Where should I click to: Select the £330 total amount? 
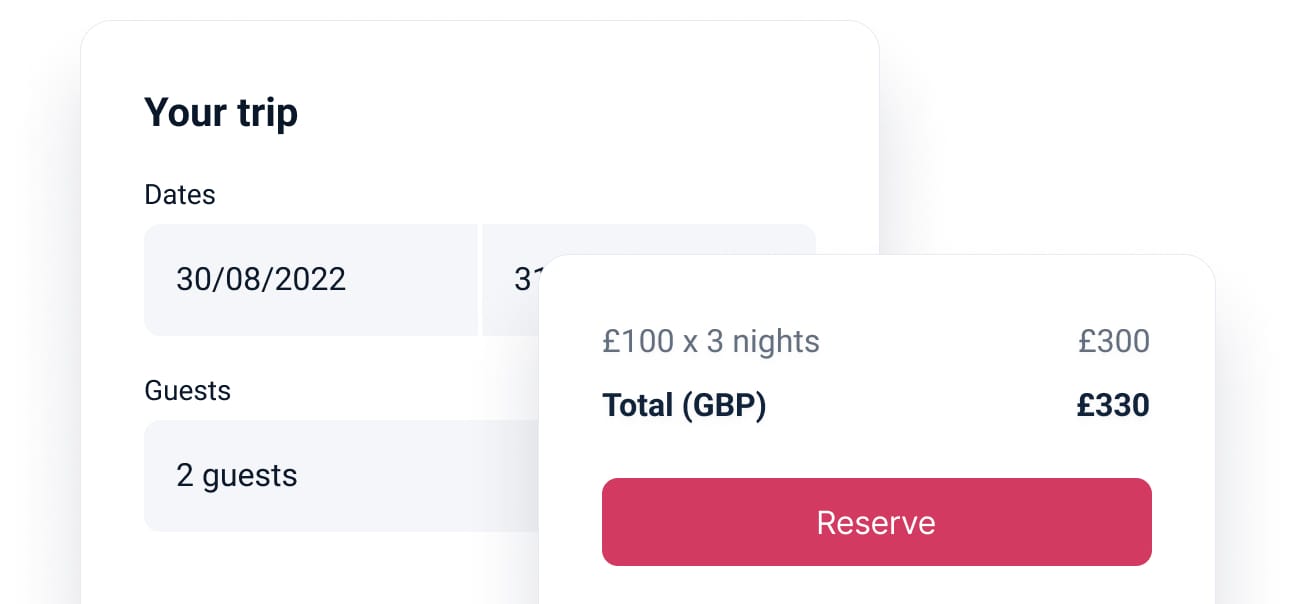(x=1114, y=405)
